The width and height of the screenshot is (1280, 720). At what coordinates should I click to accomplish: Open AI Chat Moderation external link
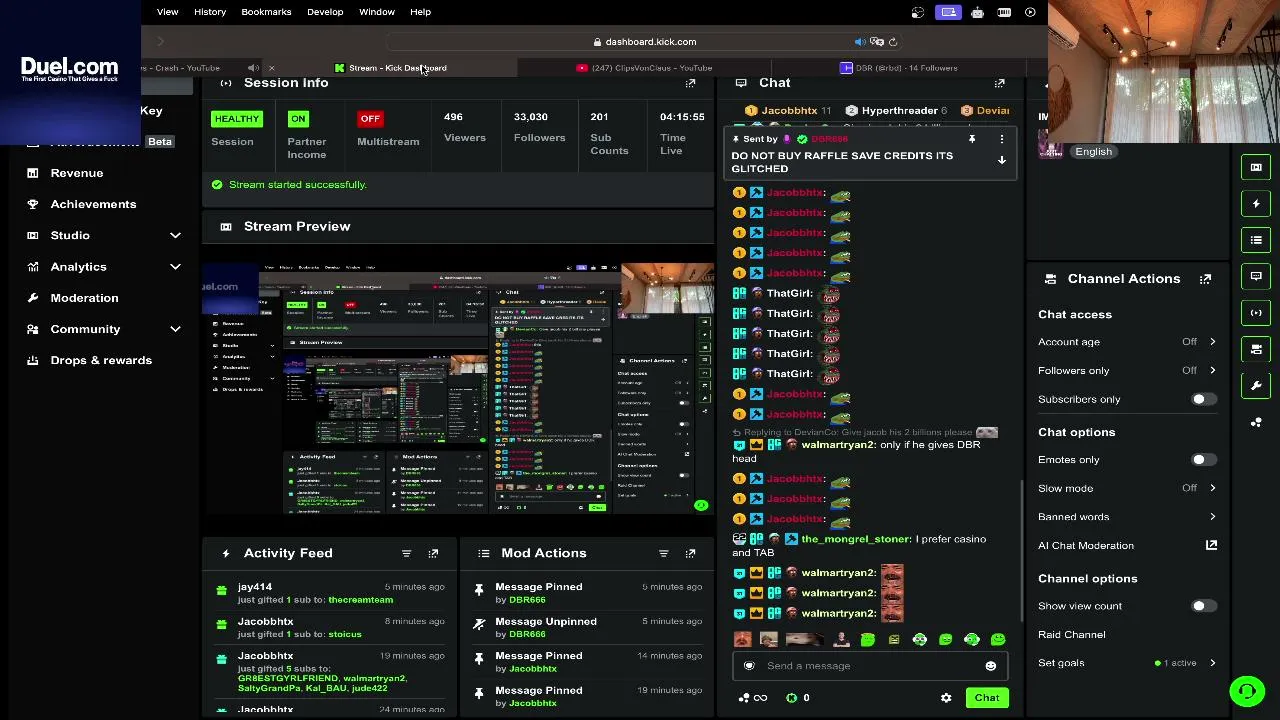pos(1211,545)
